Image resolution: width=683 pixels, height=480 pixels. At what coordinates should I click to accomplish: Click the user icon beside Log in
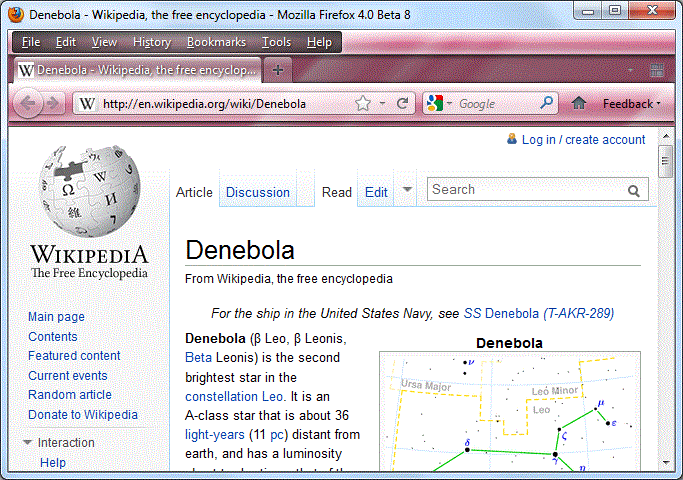[512, 139]
